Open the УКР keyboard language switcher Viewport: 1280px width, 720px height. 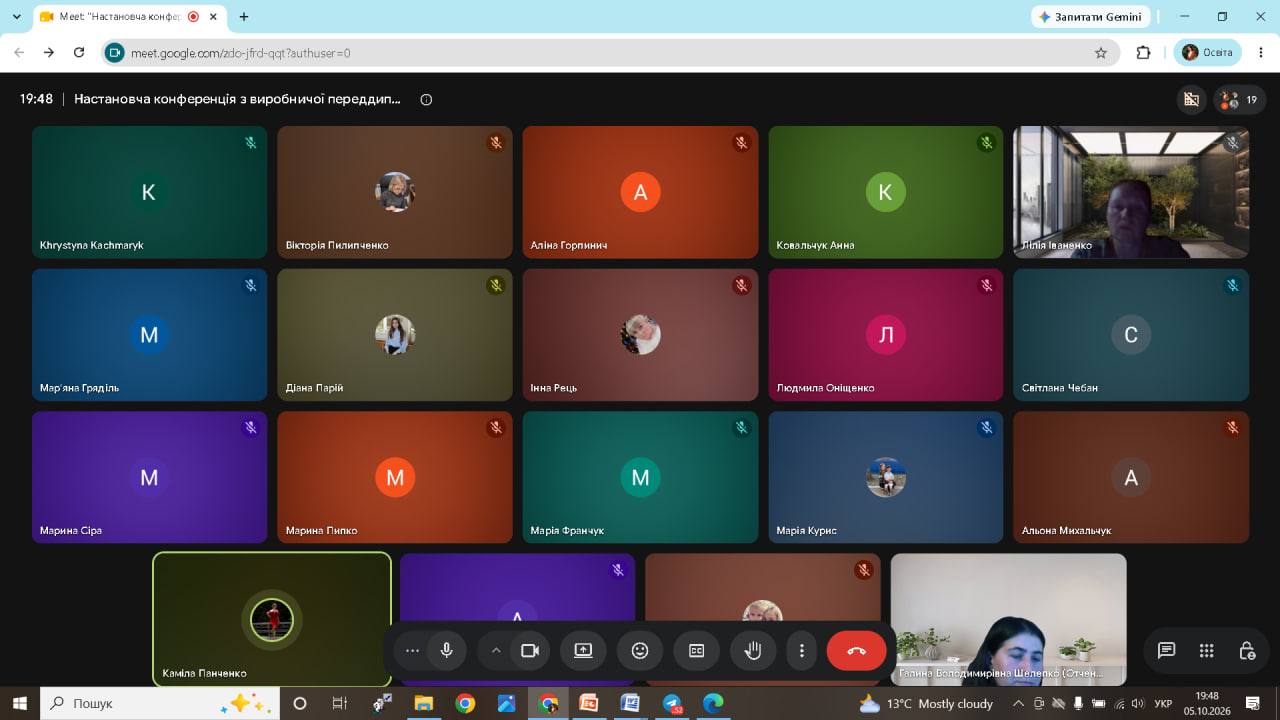click(1163, 703)
